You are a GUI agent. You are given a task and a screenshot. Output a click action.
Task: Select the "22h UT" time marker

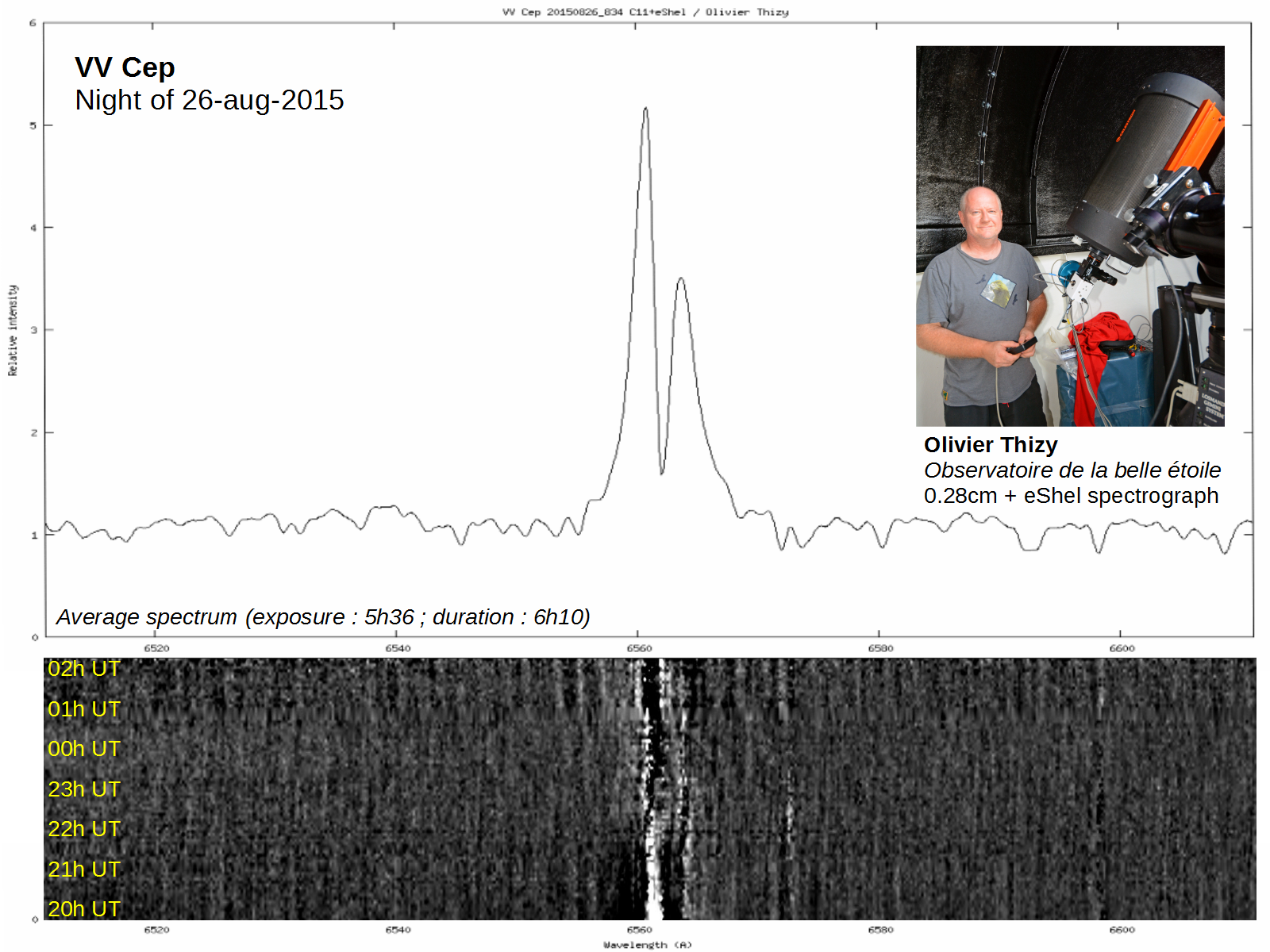83,829
